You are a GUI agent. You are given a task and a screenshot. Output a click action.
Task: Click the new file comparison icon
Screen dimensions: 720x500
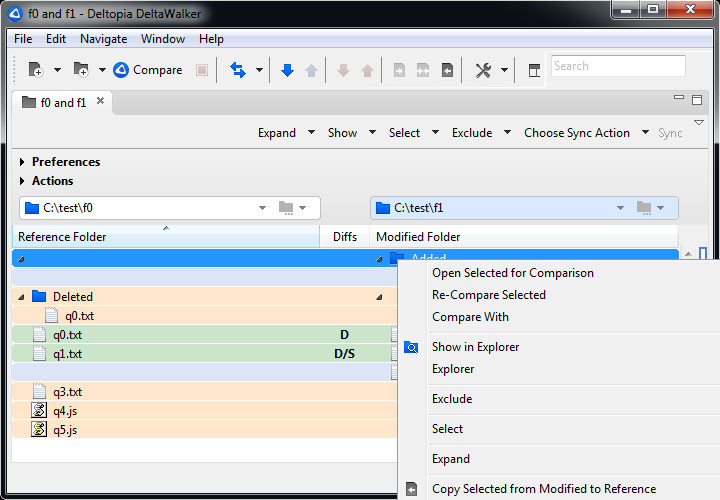[36, 70]
